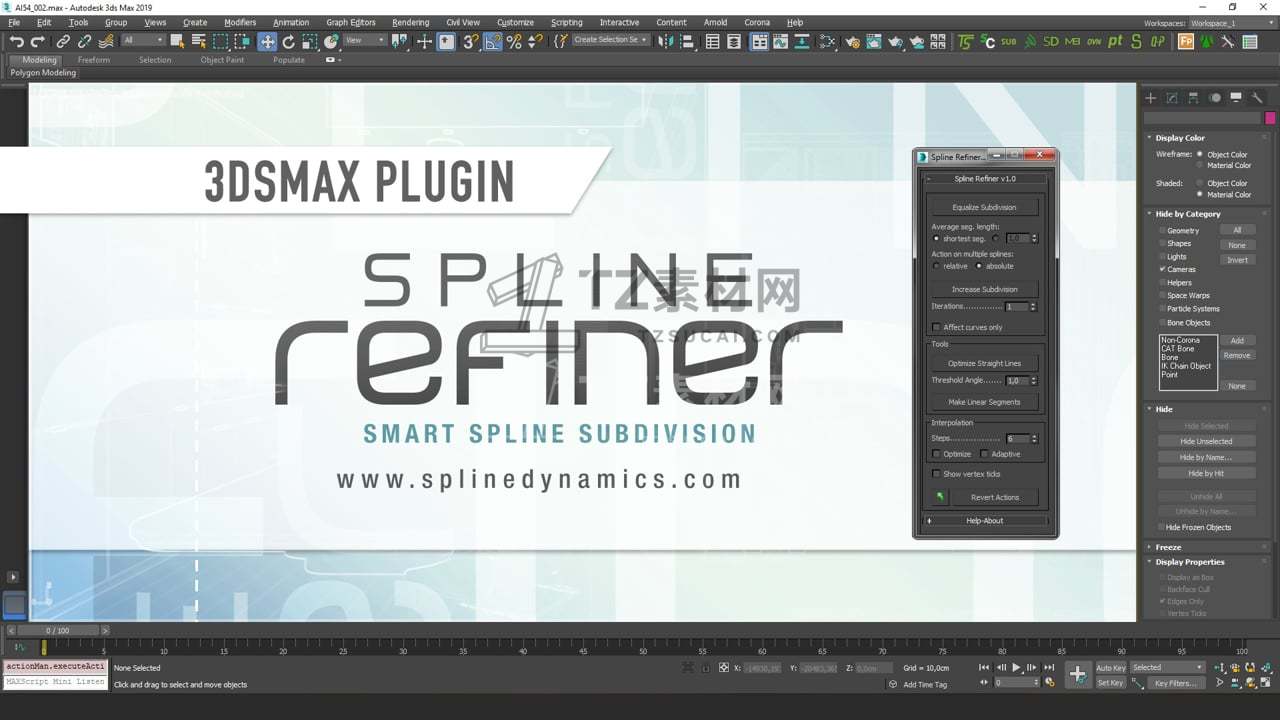The width and height of the screenshot is (1280, 720).
Task: Play the animation
Action: (1017, 667)
